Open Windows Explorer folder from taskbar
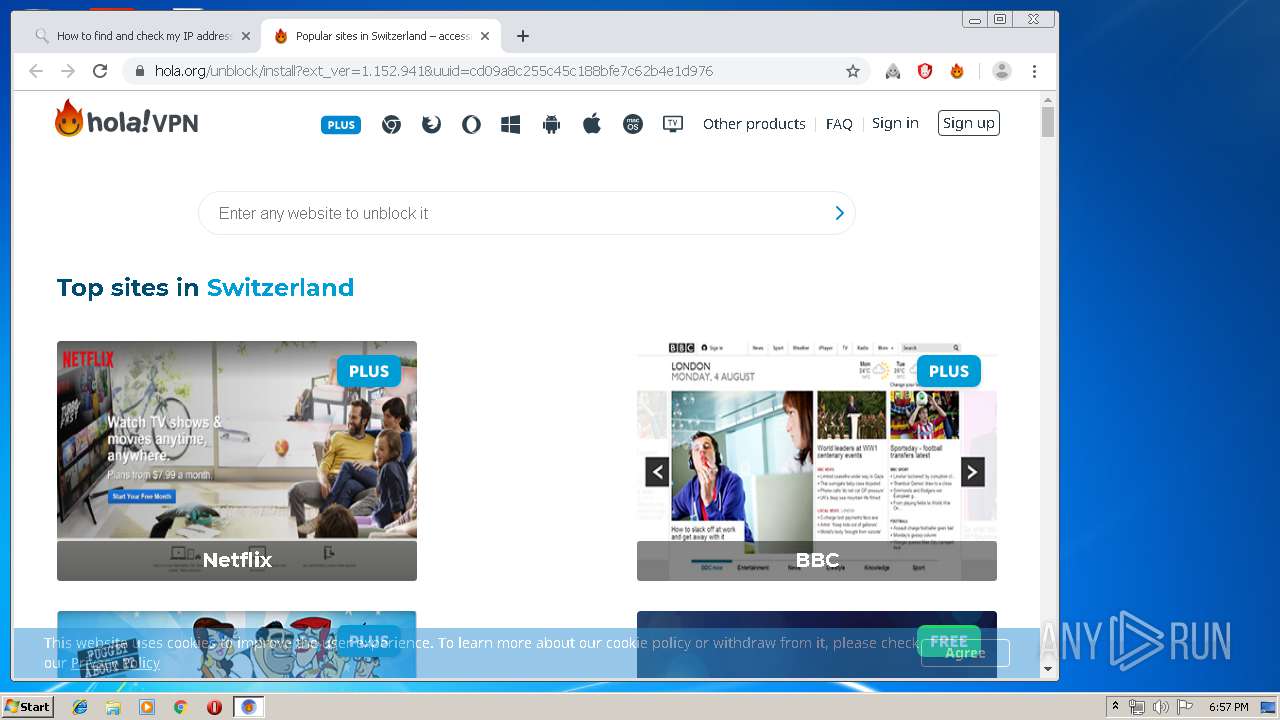The width and height of the screenshot is (1280, 720). 113,707
